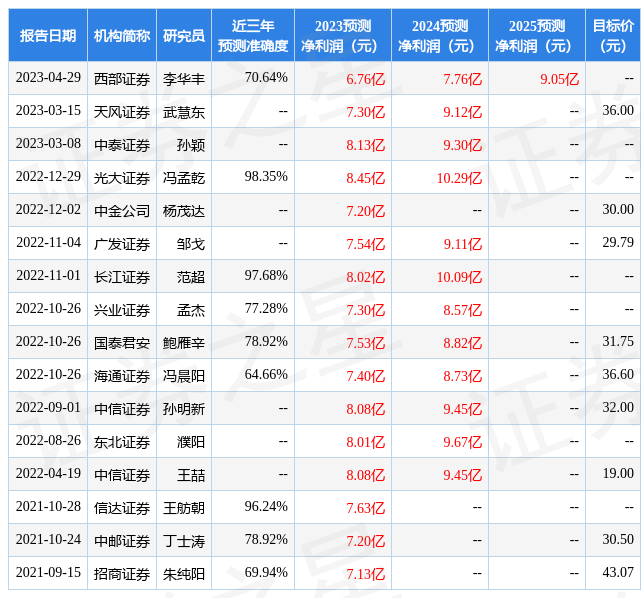Select the date 2021-09-15 cell

point(48,573)
